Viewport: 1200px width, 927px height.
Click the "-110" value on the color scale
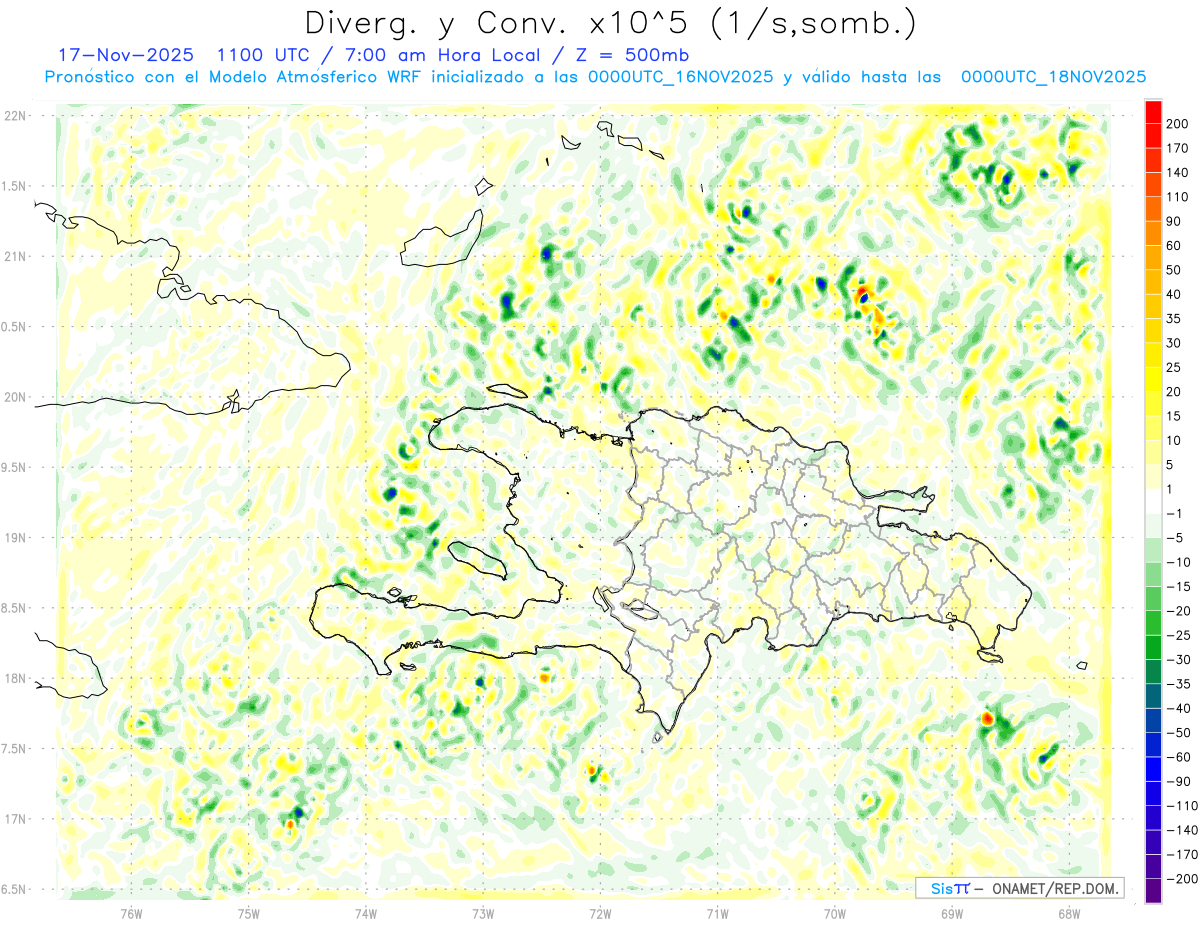coord(1180,806)
